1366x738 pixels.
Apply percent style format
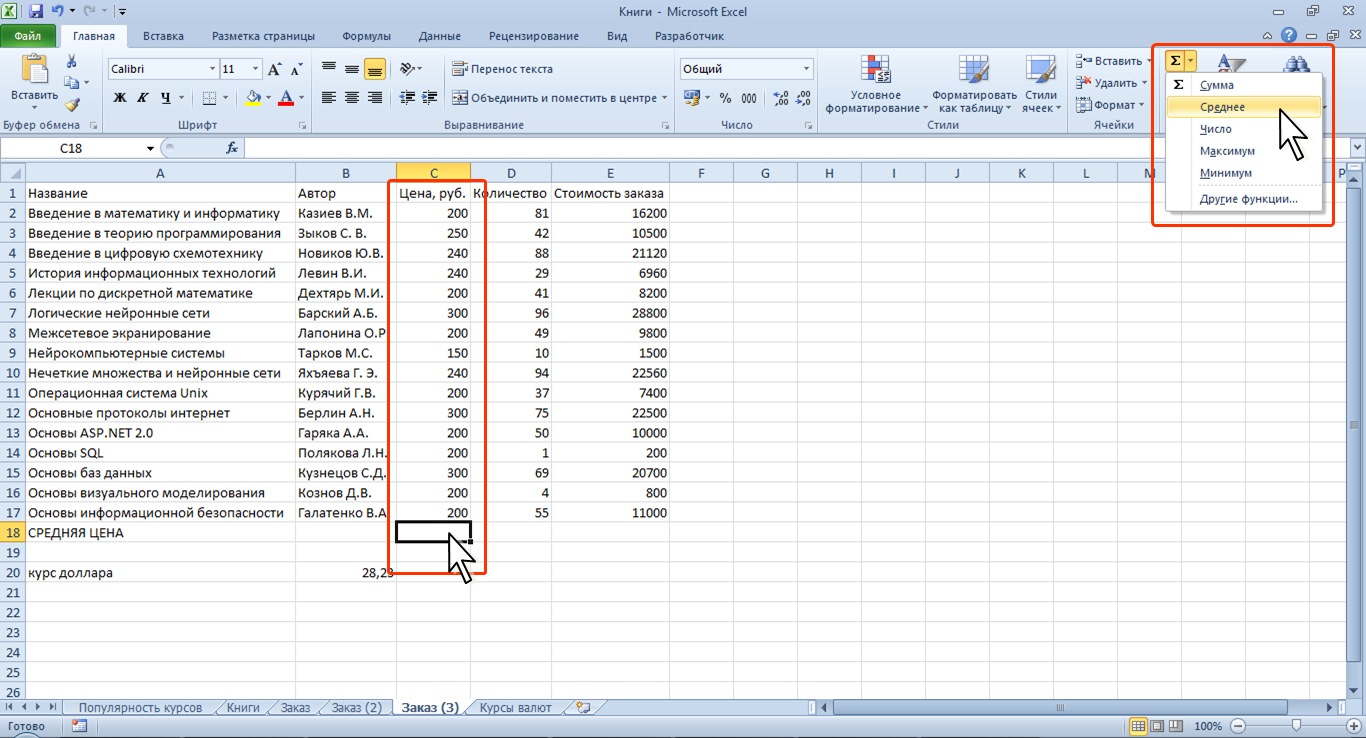tap(725, 98)
